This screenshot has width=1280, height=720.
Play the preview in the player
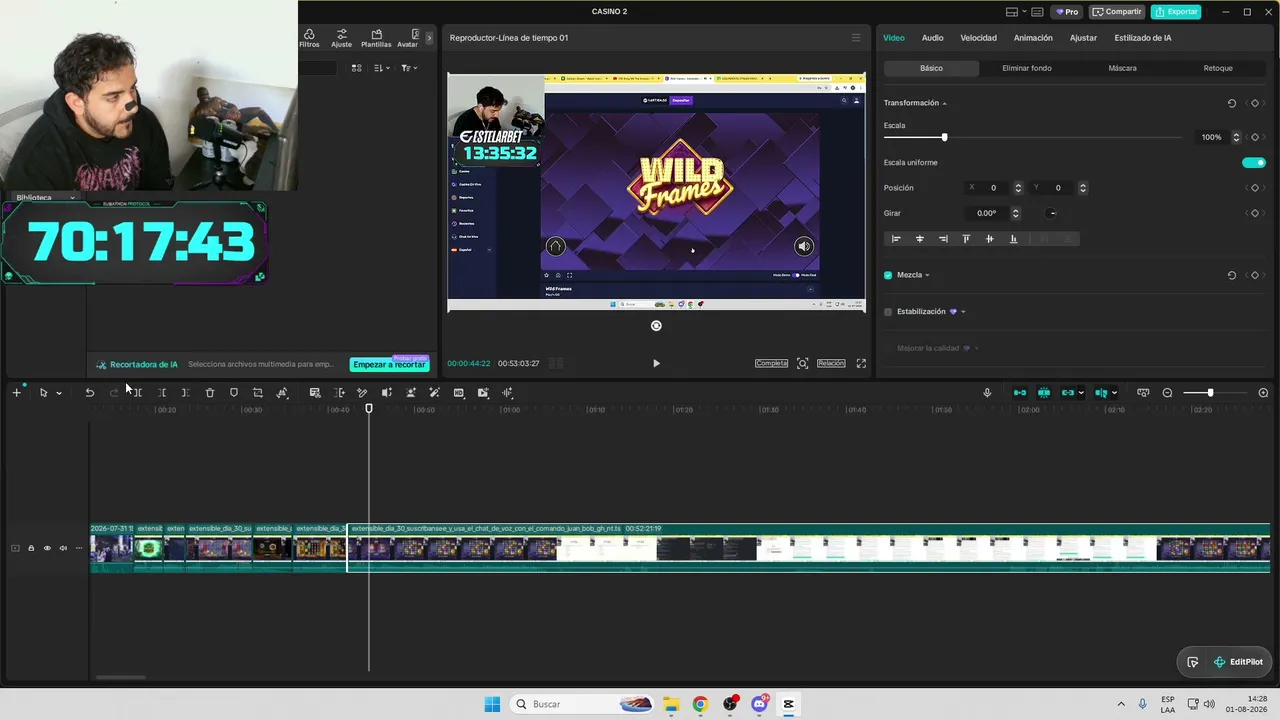tap(656, 364)
